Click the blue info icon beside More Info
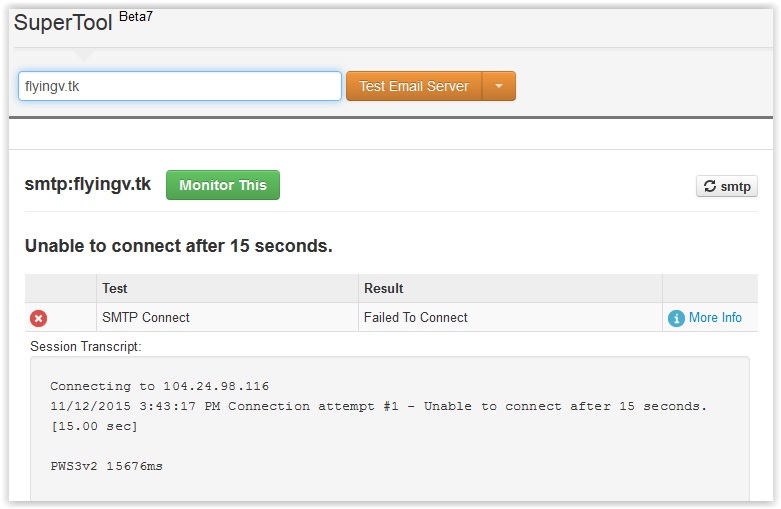 coord(676,318)
